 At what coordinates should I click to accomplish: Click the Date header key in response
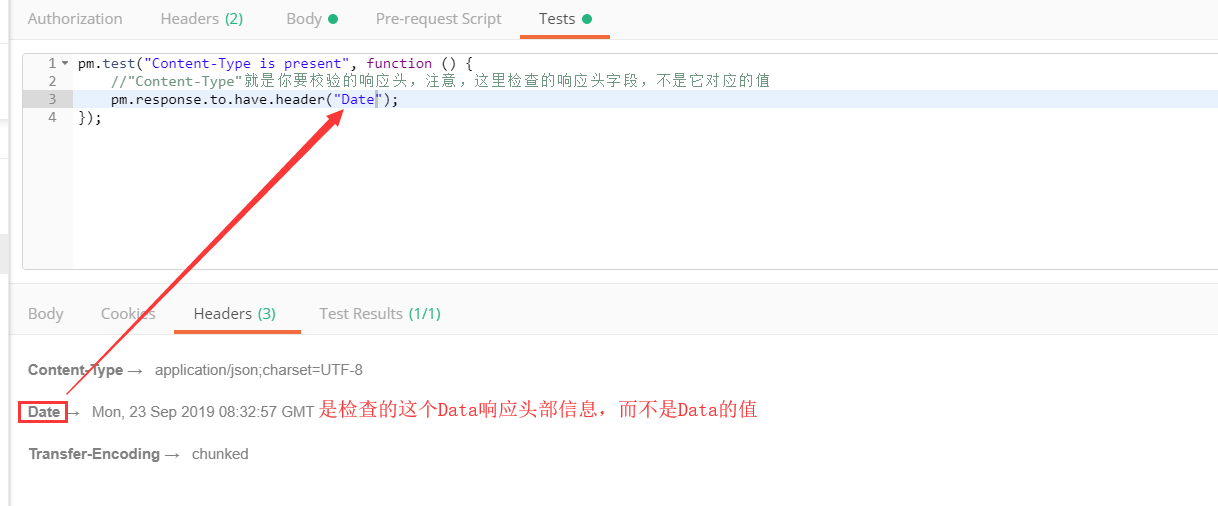[44, 412]
